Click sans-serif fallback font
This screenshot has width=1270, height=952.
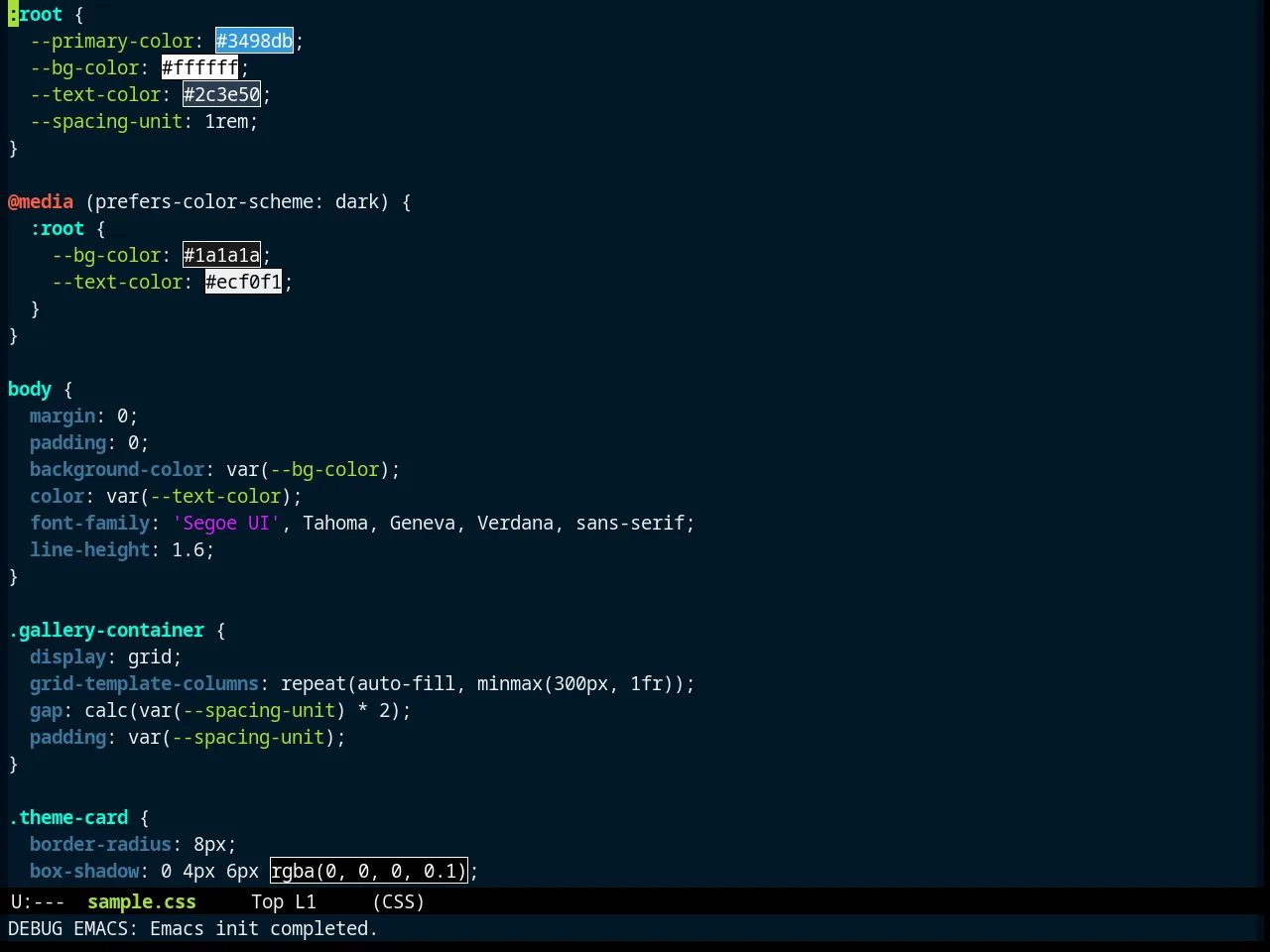point(630,523)
